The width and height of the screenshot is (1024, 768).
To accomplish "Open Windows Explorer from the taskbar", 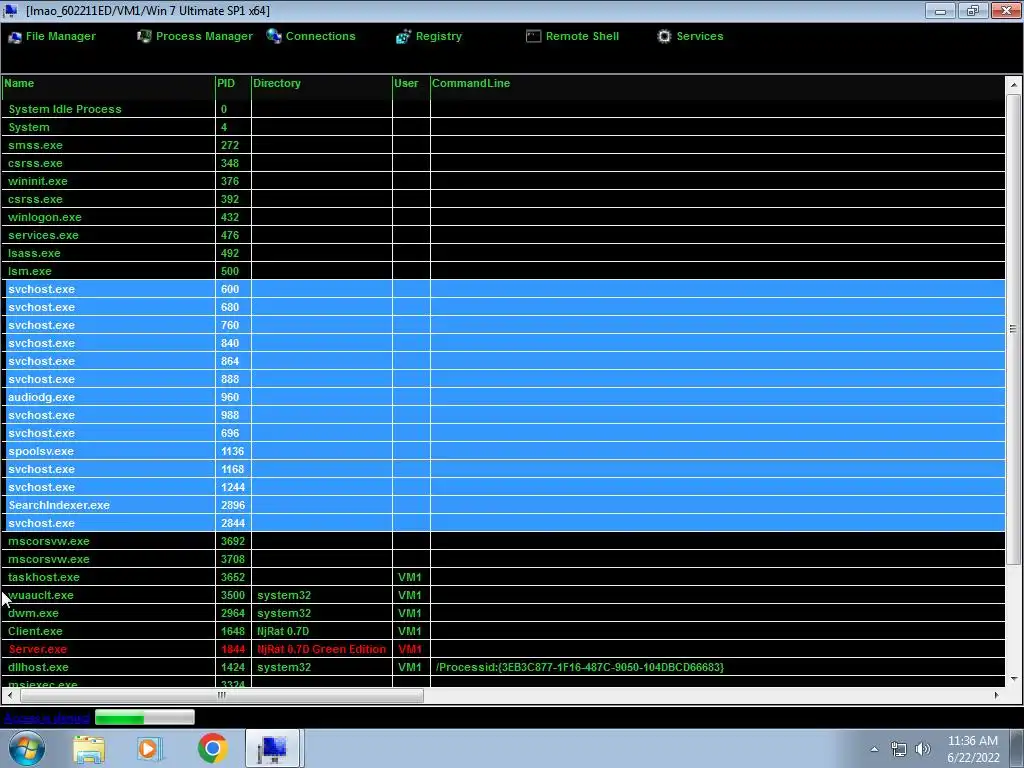I will click(89, 749).
